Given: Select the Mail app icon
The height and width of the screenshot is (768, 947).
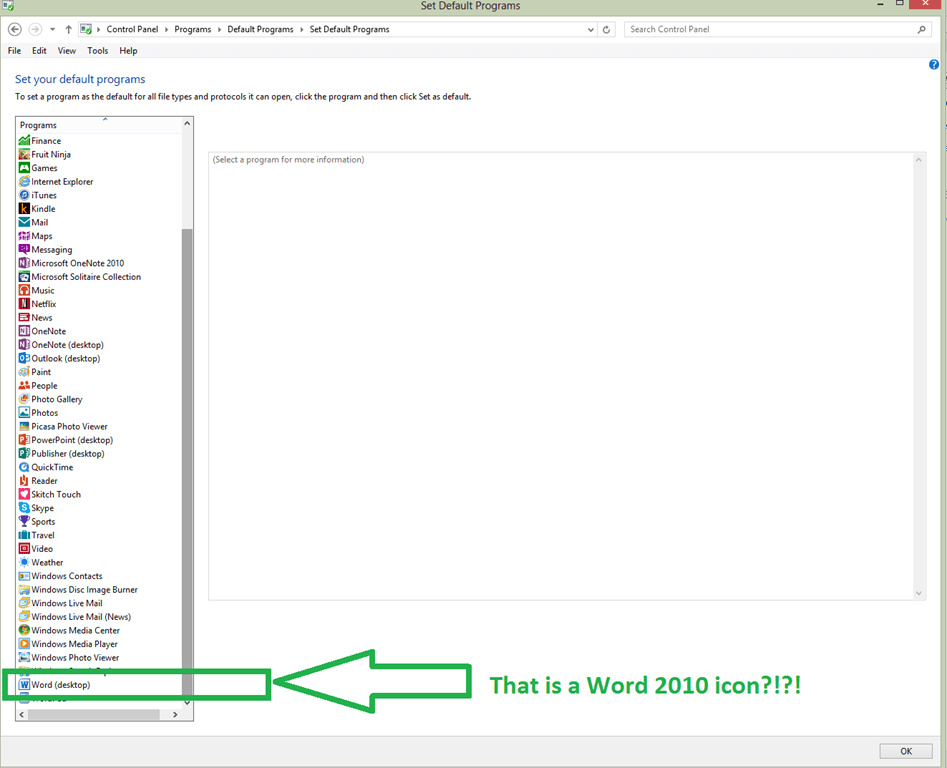Looking at the screenshot, I should (x=24, y=222).
